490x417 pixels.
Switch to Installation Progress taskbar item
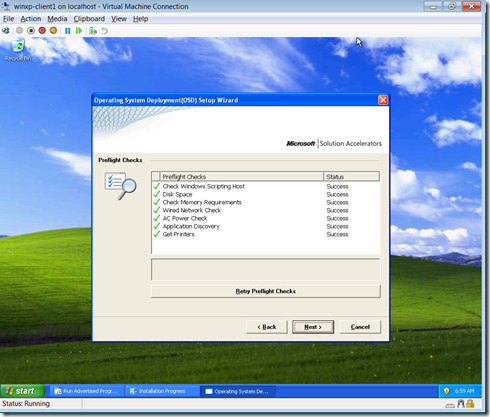(x=163, y=391)
